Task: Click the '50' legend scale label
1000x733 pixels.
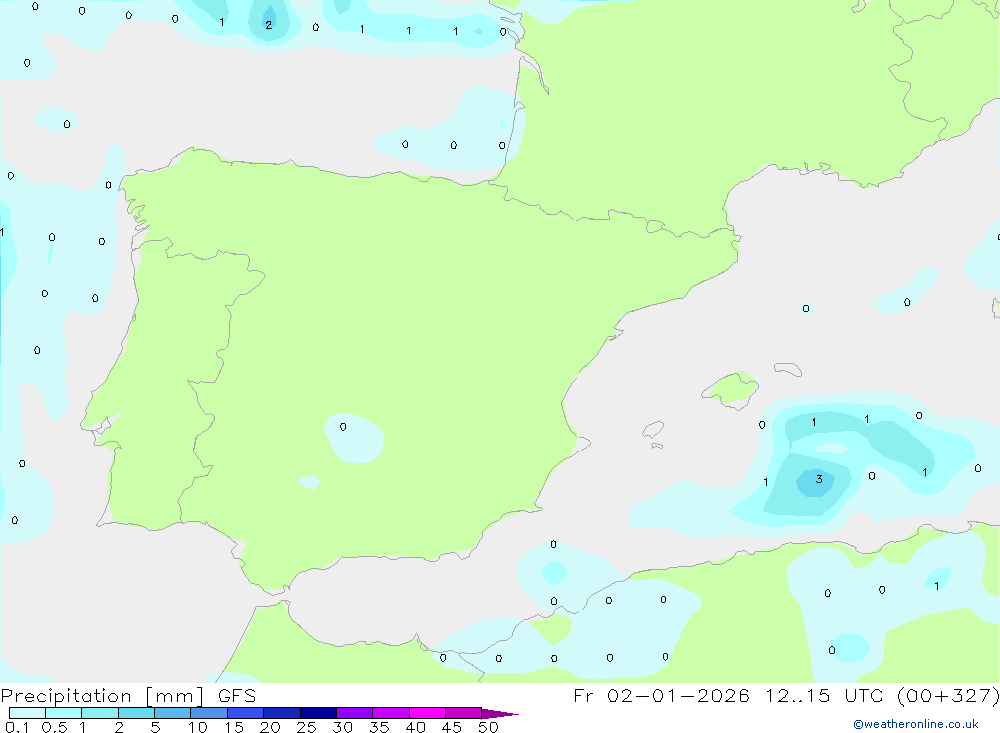Action: (489, 727)
